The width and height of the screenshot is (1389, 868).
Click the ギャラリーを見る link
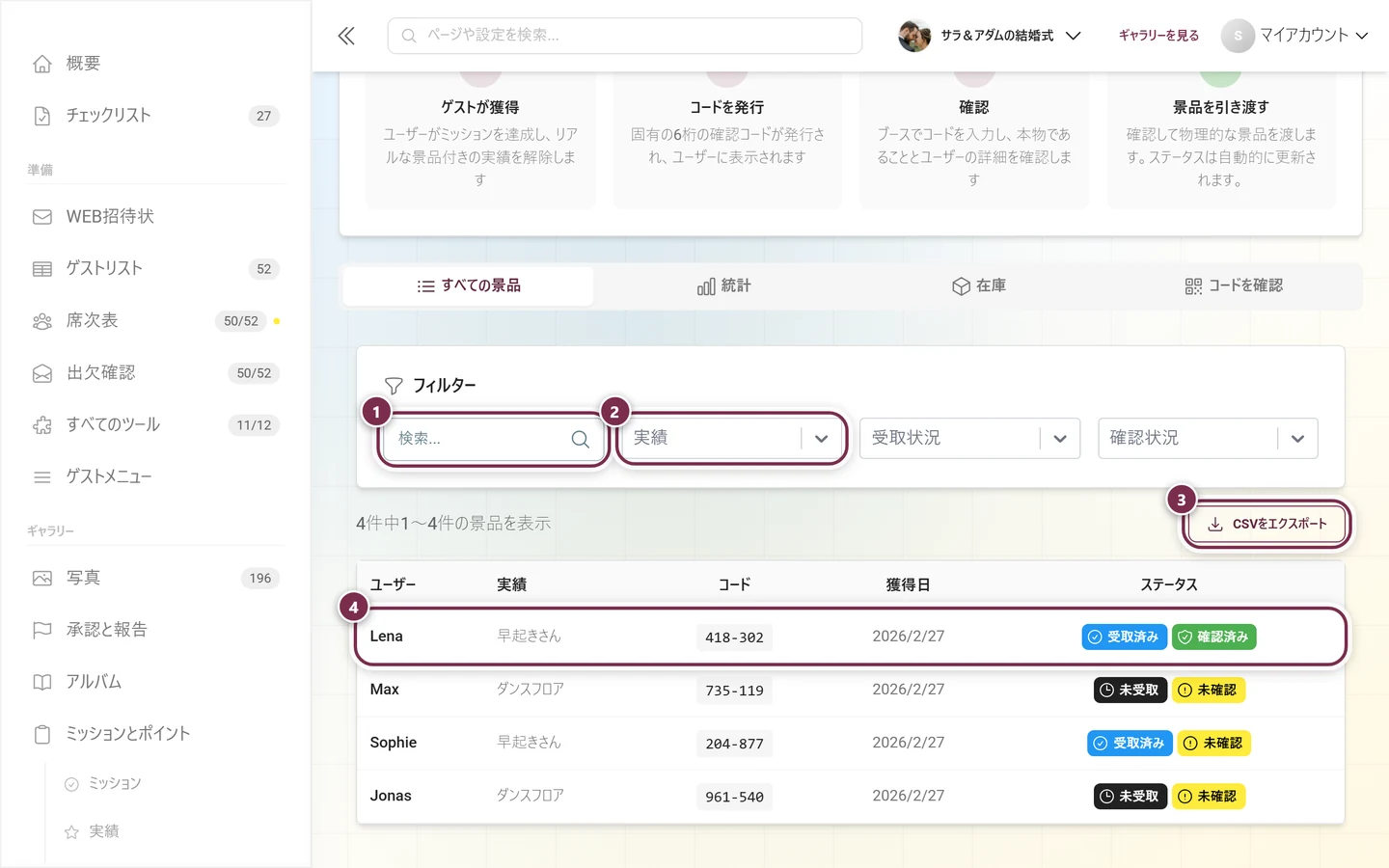pos(1158,36)
